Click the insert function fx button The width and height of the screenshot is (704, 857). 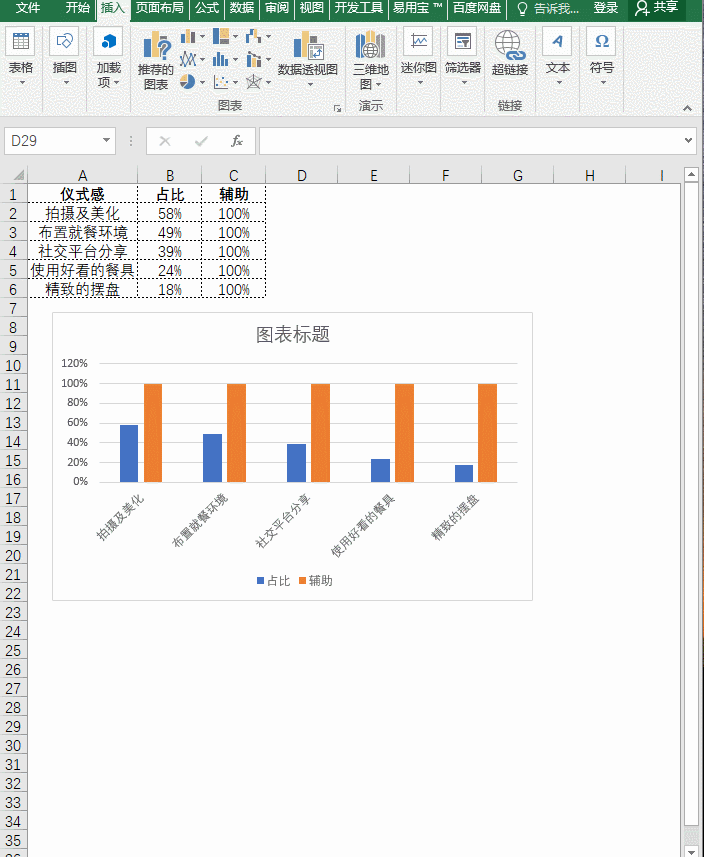point(237,141)
